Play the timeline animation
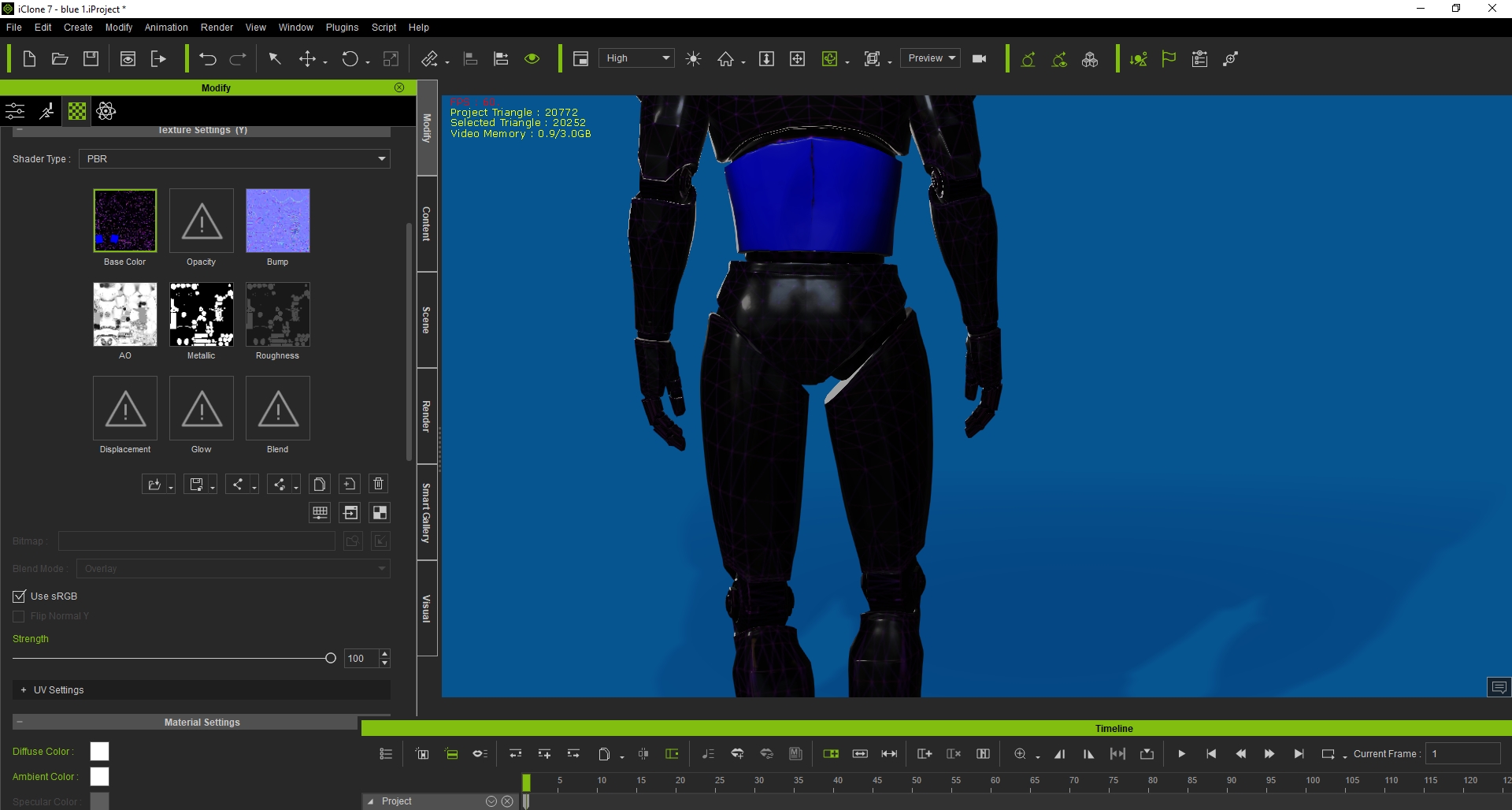The image size is (1512, 810). click(x=1182, y=754)
